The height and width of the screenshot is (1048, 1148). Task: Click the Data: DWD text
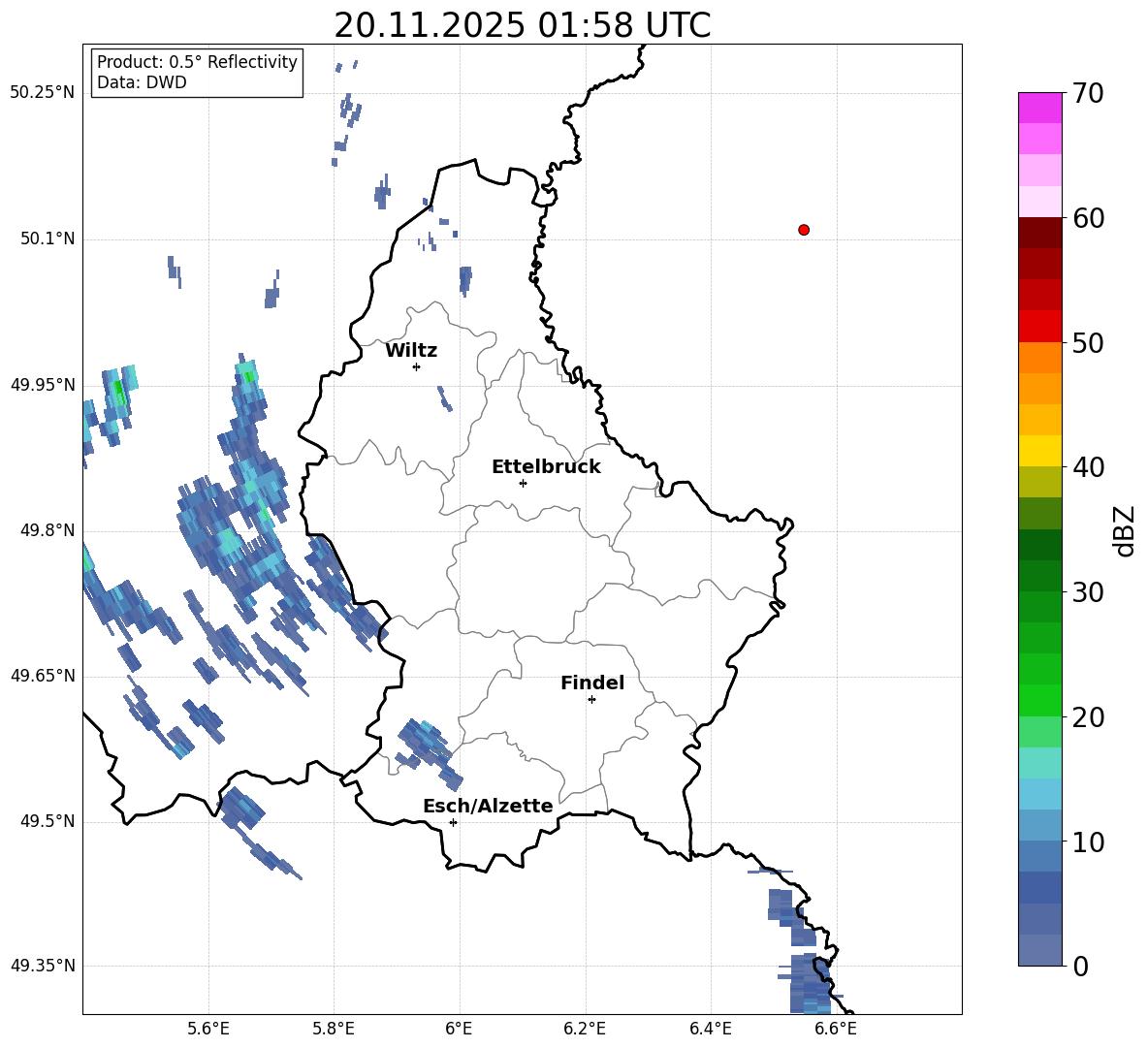pyautogui.click(x=142, y=82)
